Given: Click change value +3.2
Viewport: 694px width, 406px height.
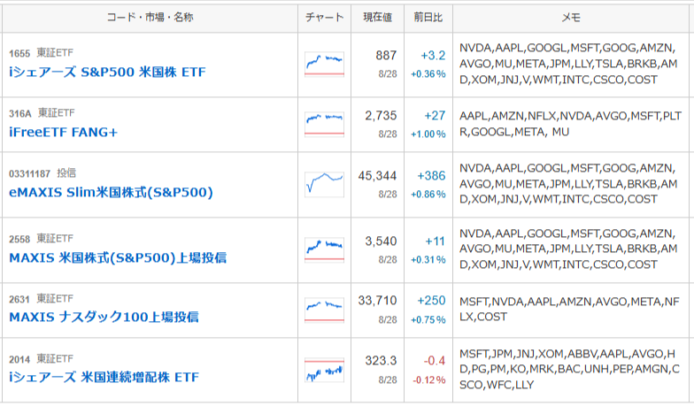Looking at the screenshot, I should 433,55.
